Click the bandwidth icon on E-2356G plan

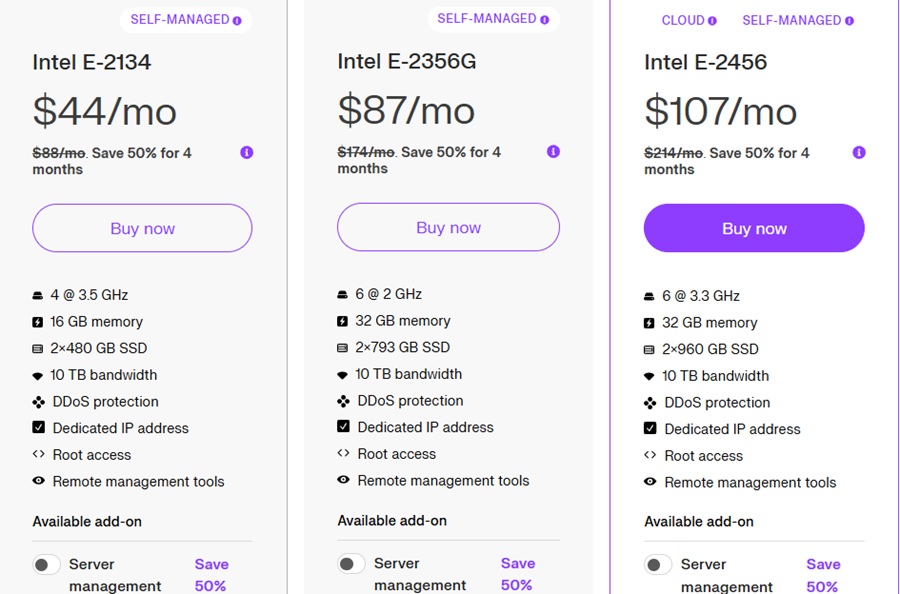point(344,375)
